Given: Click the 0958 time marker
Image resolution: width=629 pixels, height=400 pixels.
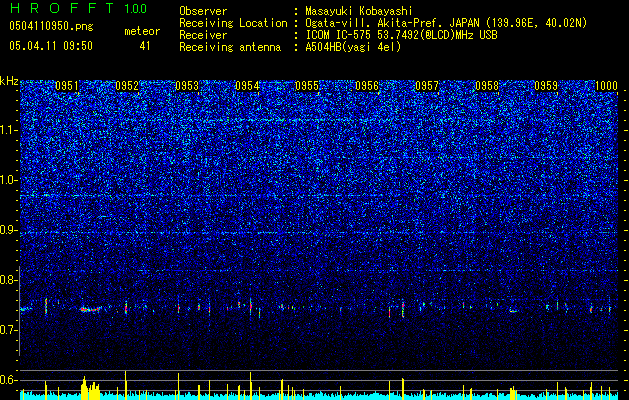Looking at the screenshot, I should (487, 86).
